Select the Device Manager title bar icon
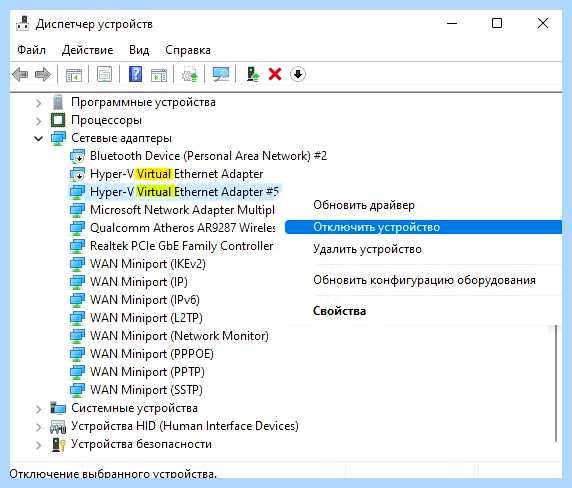This screenshot has width=572, height=488. [22, 24]
